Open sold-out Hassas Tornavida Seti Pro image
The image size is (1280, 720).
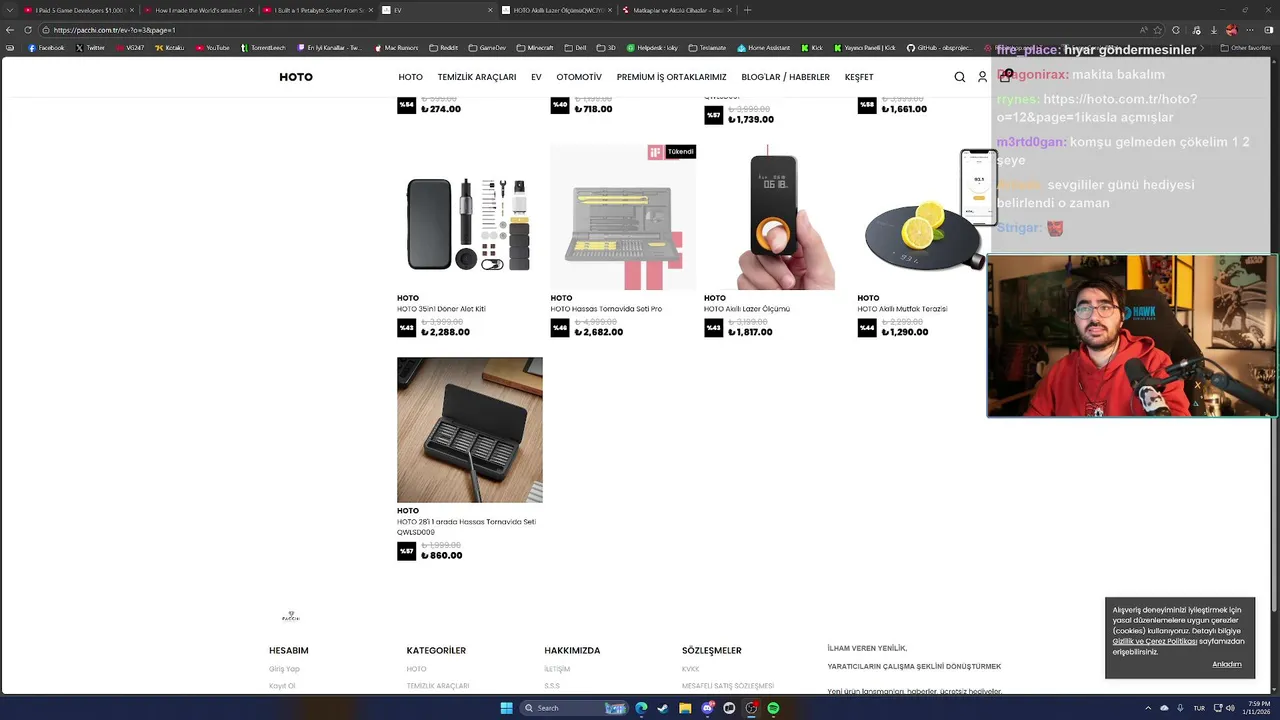(x=623, y=217)
